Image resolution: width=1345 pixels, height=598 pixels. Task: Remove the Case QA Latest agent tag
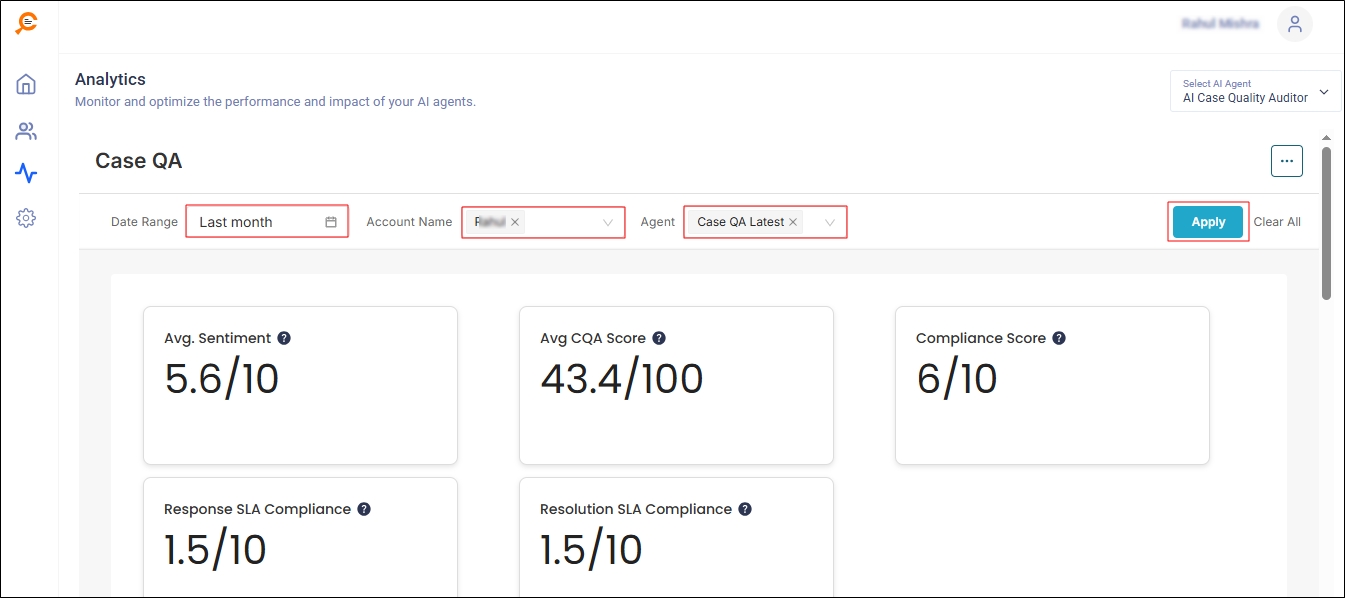793,222
